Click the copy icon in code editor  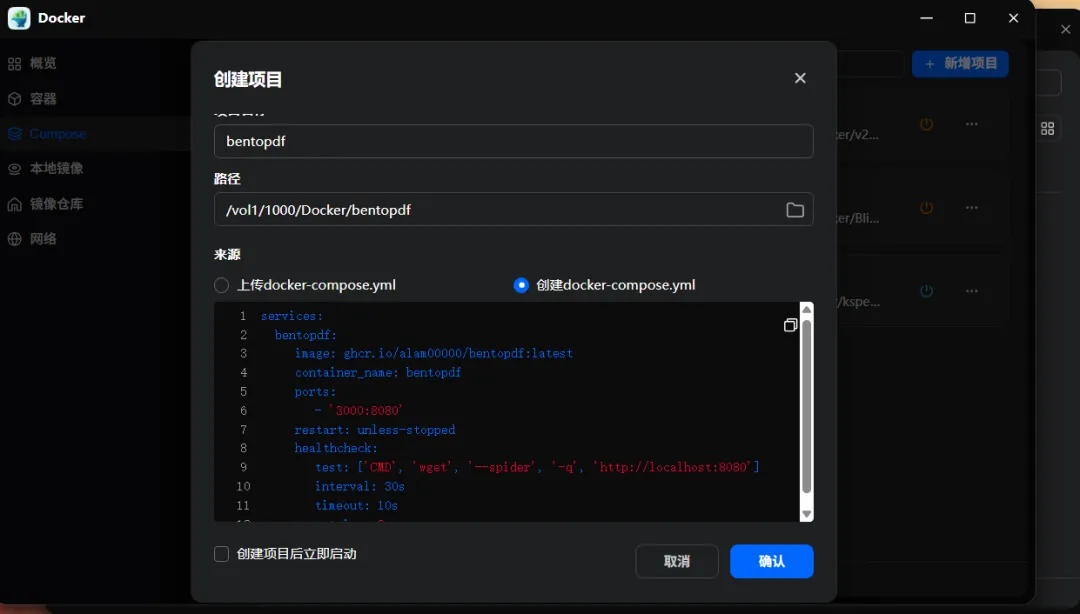(x=790, y=325)
